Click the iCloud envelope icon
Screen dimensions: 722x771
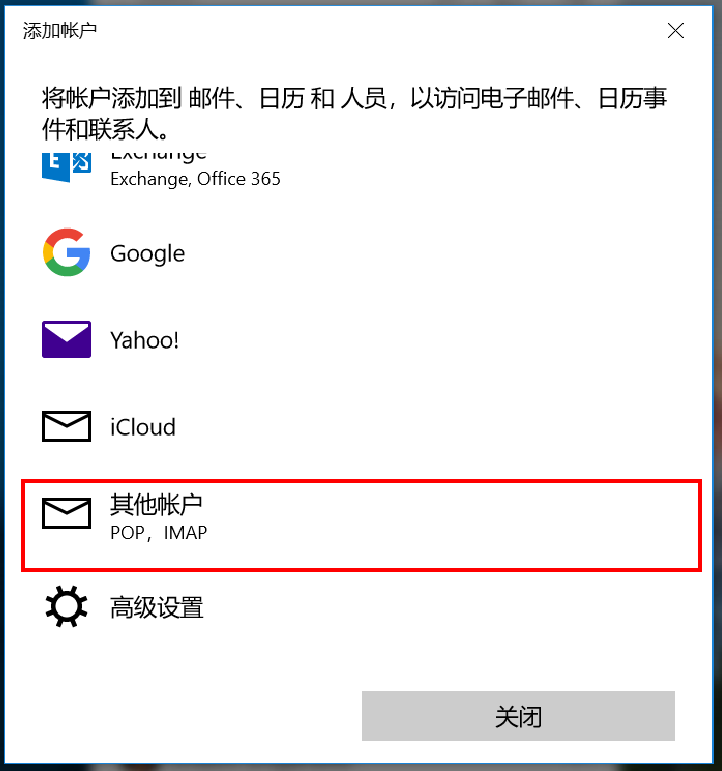click(66, 426)
